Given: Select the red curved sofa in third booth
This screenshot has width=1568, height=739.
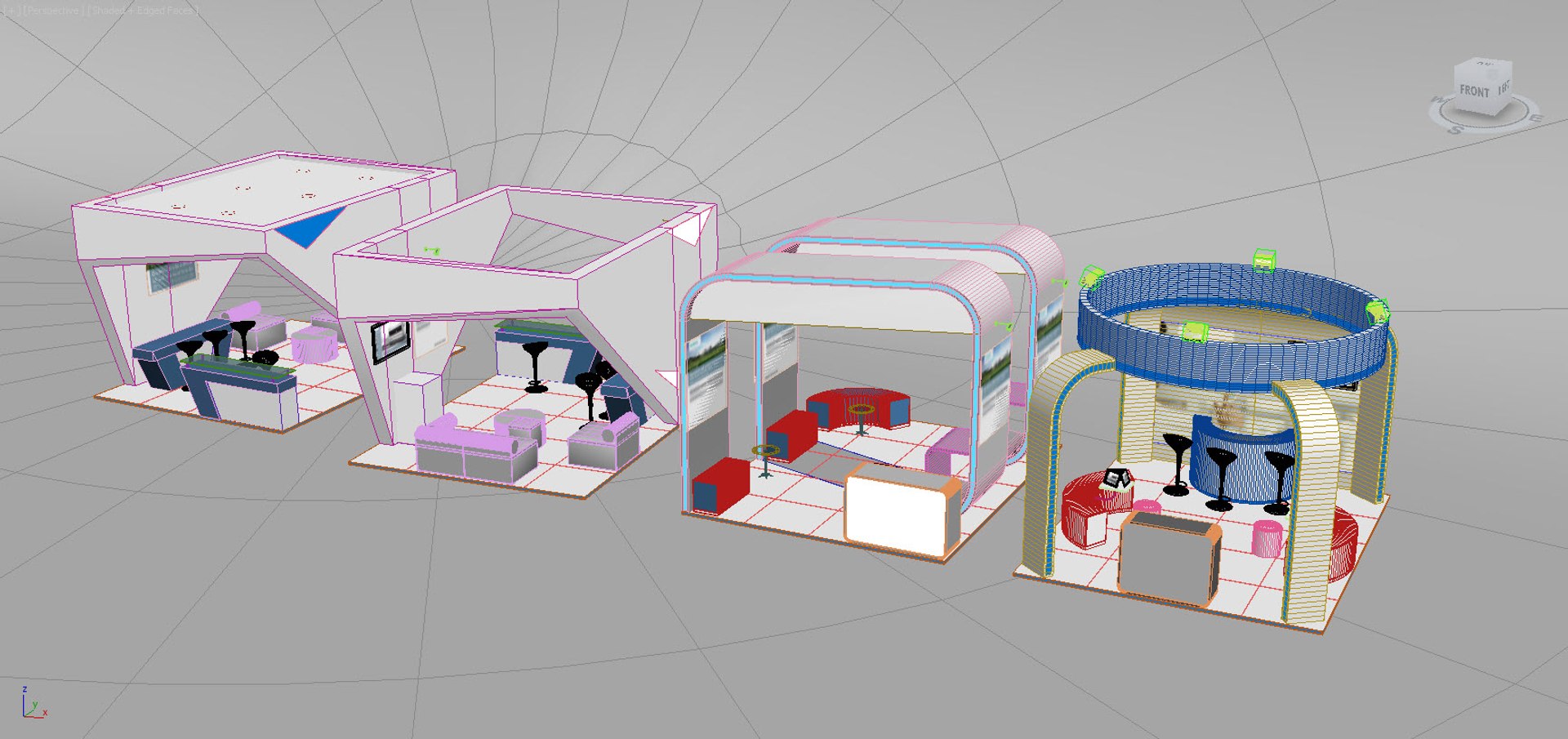Looking at the screenshot, I should coord(859,407).
